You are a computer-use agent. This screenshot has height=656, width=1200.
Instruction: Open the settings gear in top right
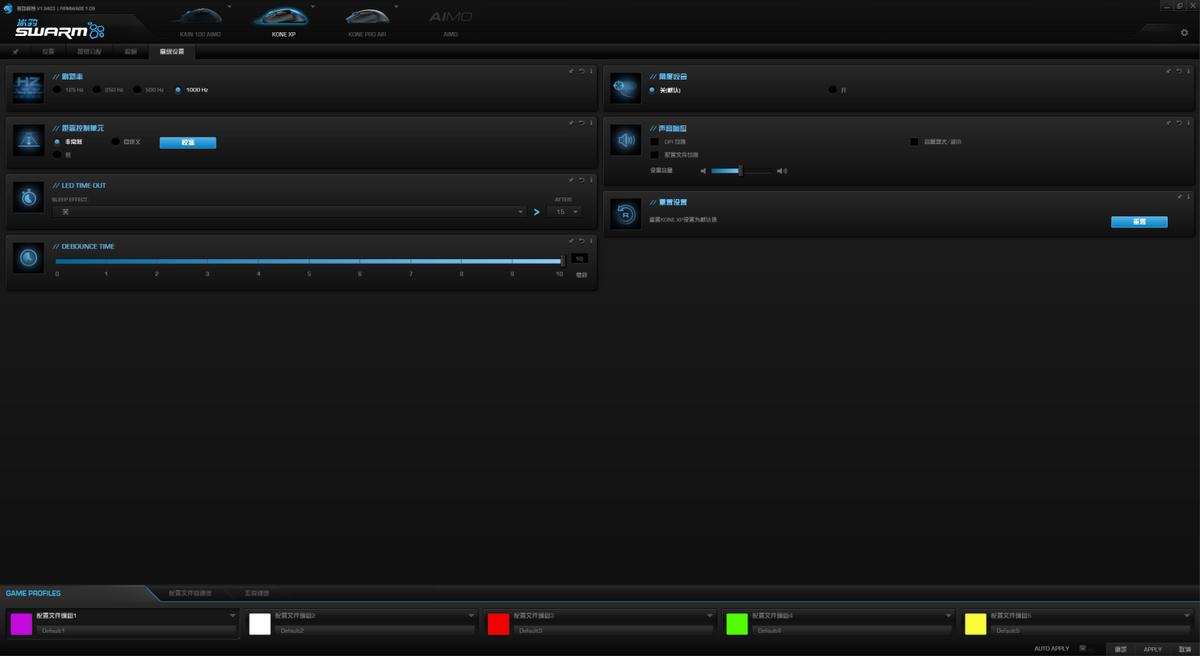(x=1185, y=33)
